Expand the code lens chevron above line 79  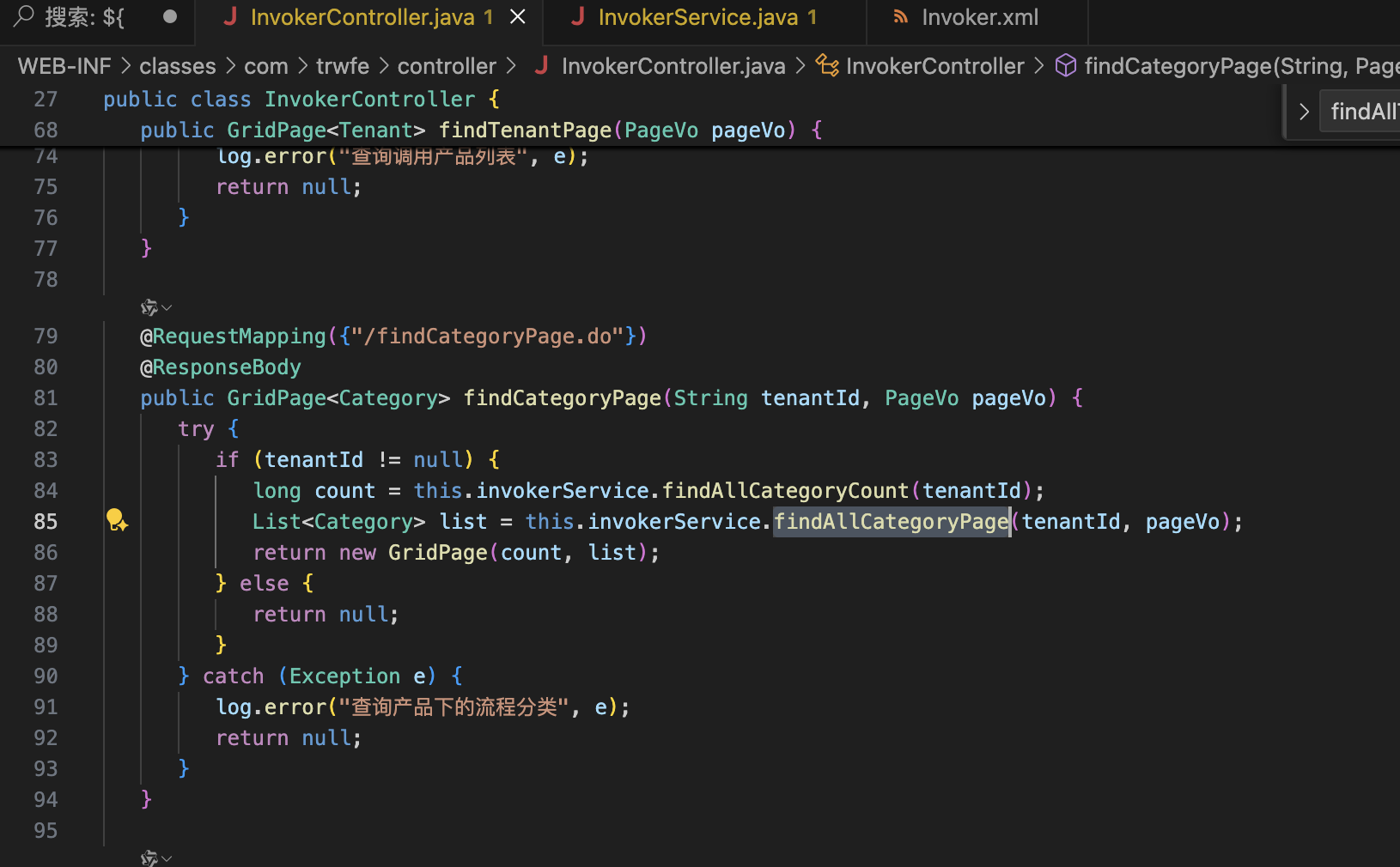[x=167, y=307]
